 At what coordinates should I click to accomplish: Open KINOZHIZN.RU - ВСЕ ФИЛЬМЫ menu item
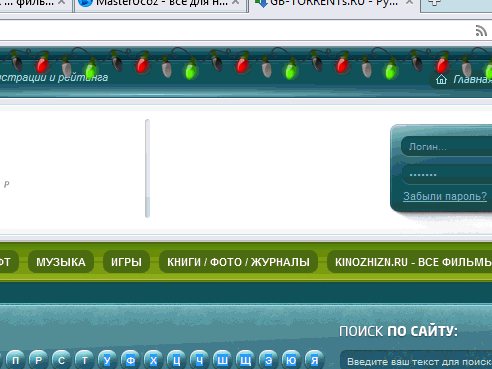coord(410,262)
